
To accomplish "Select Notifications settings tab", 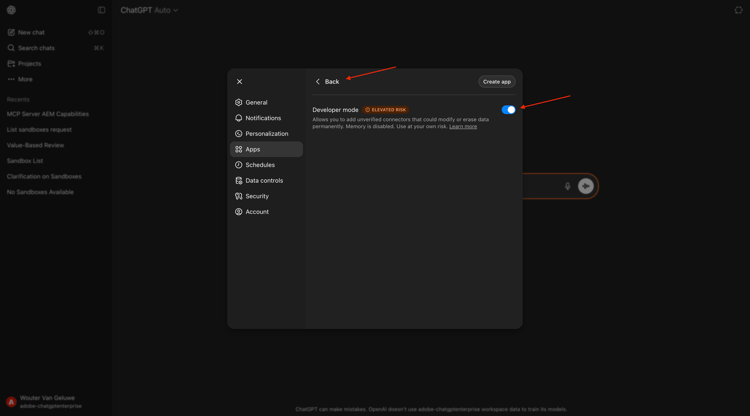I will pos(266,118).
